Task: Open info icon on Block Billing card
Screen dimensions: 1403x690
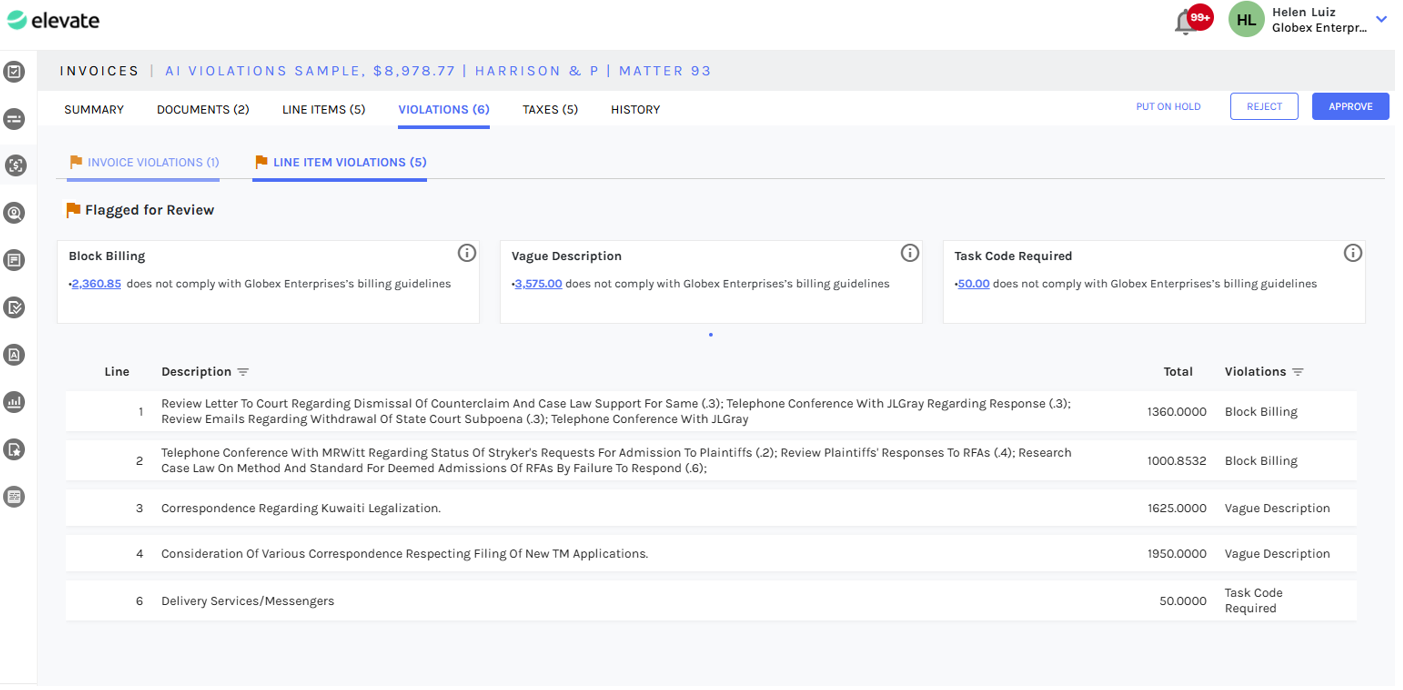Action: 467,253
